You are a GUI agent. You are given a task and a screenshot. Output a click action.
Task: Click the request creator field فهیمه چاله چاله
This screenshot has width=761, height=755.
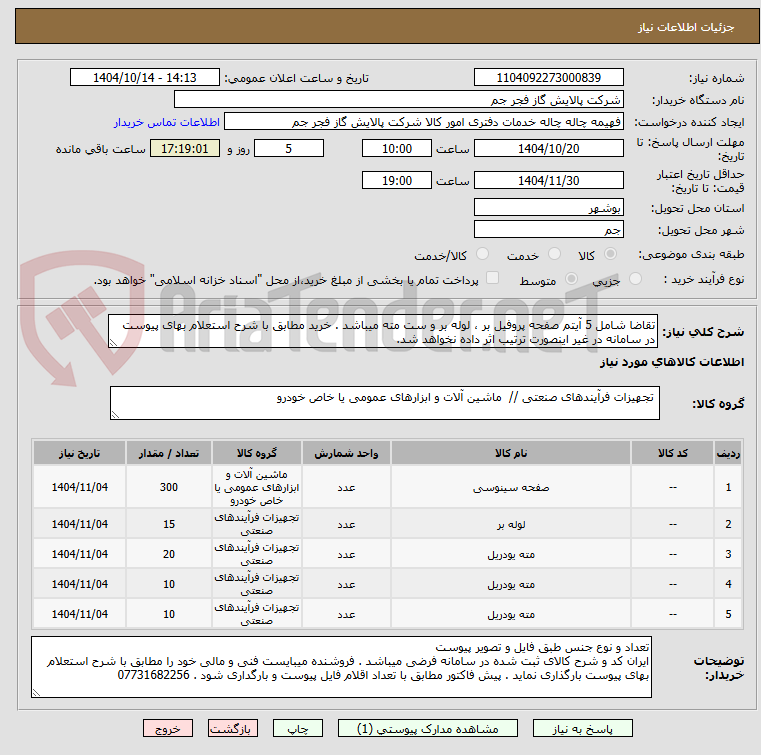423,122
